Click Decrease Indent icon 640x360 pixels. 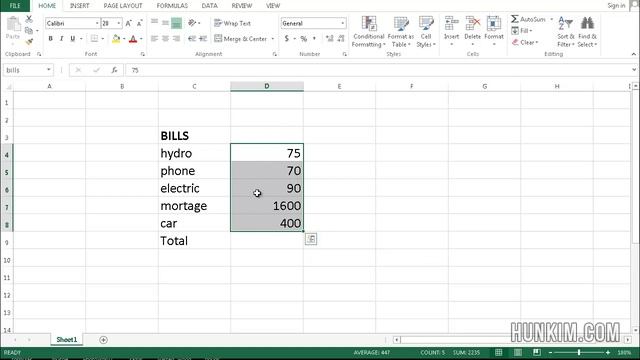[x=192, y=39]
